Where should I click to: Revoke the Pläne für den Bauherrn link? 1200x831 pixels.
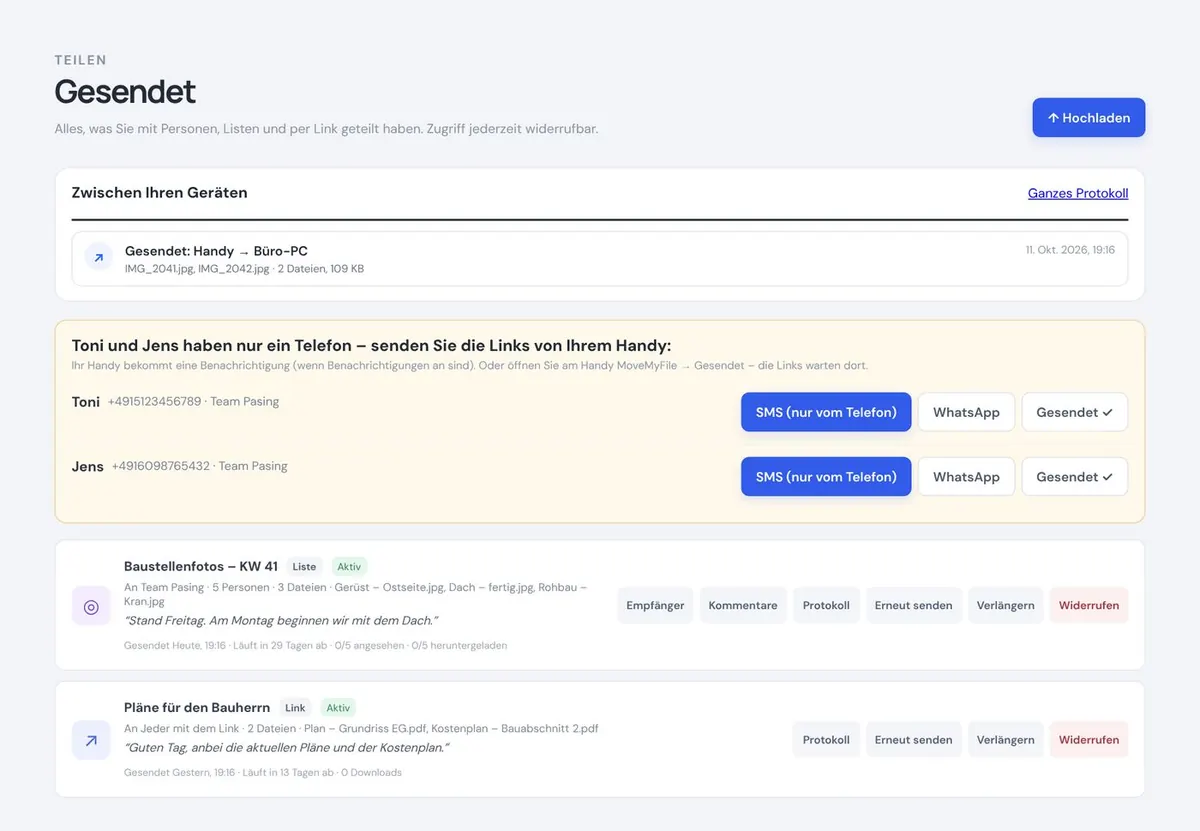1089,740
